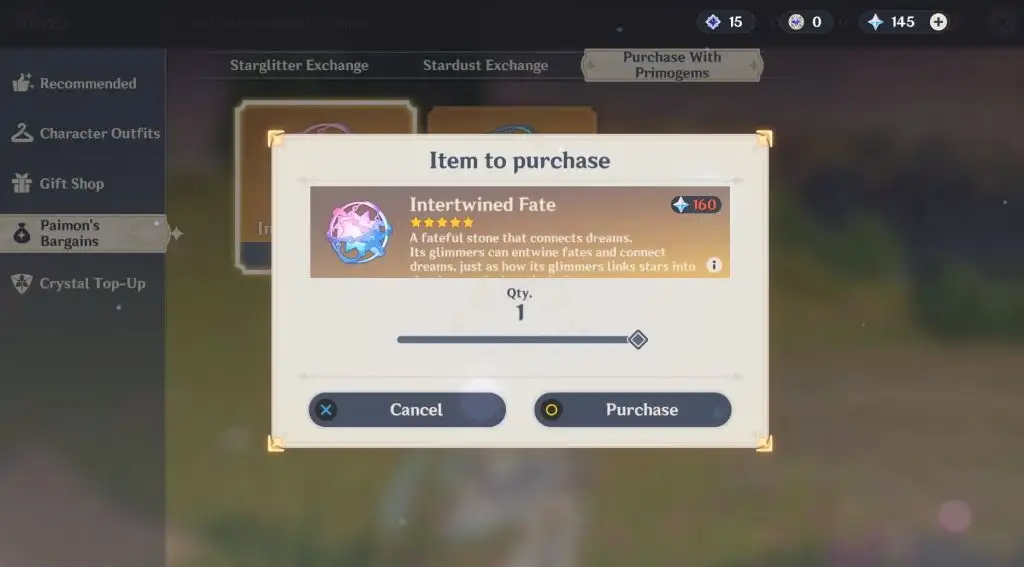Open the item info icon in description
The image size is (1024, 567).
click(x=714, y=265)
